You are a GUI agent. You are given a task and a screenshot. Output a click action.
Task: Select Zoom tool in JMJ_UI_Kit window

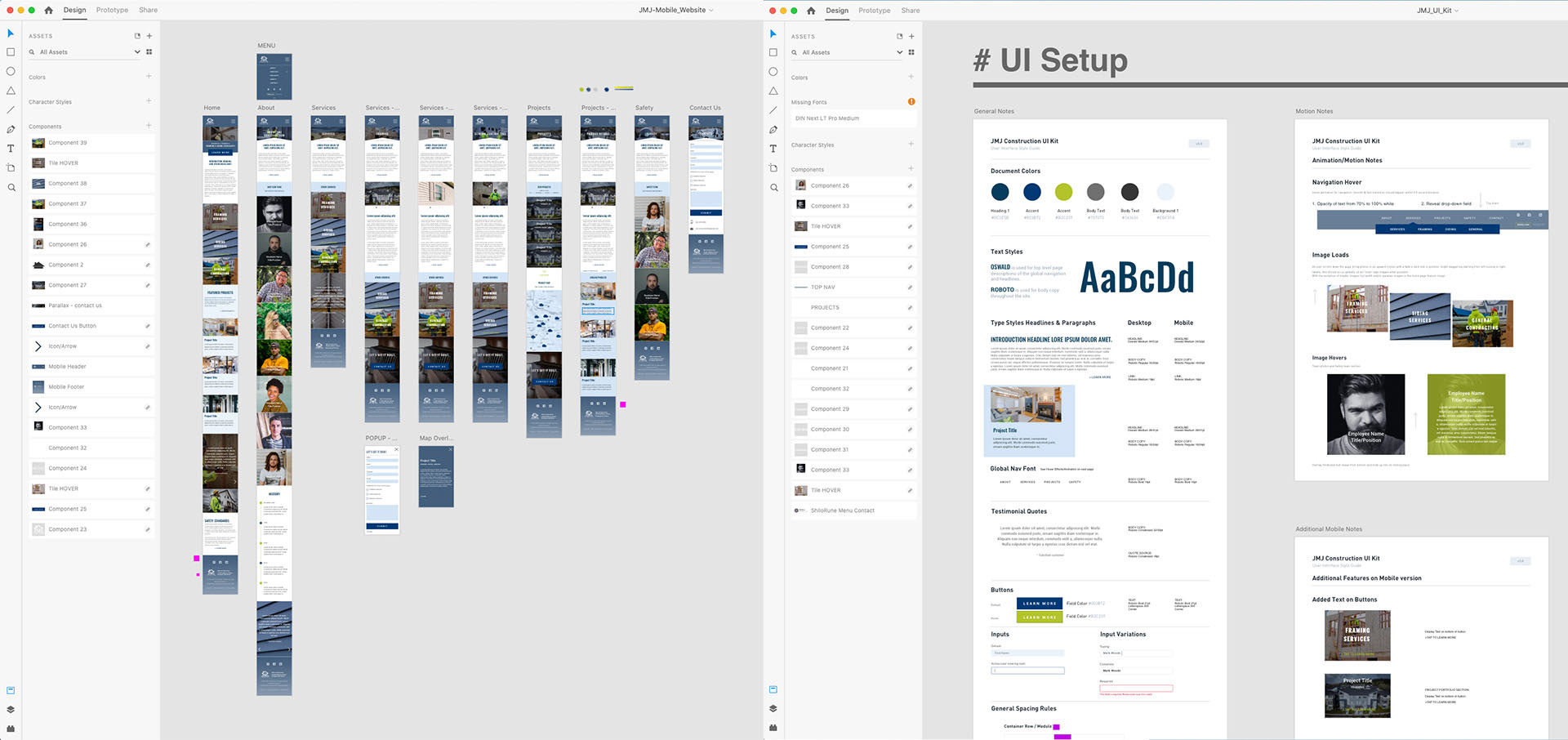(773, 187)
